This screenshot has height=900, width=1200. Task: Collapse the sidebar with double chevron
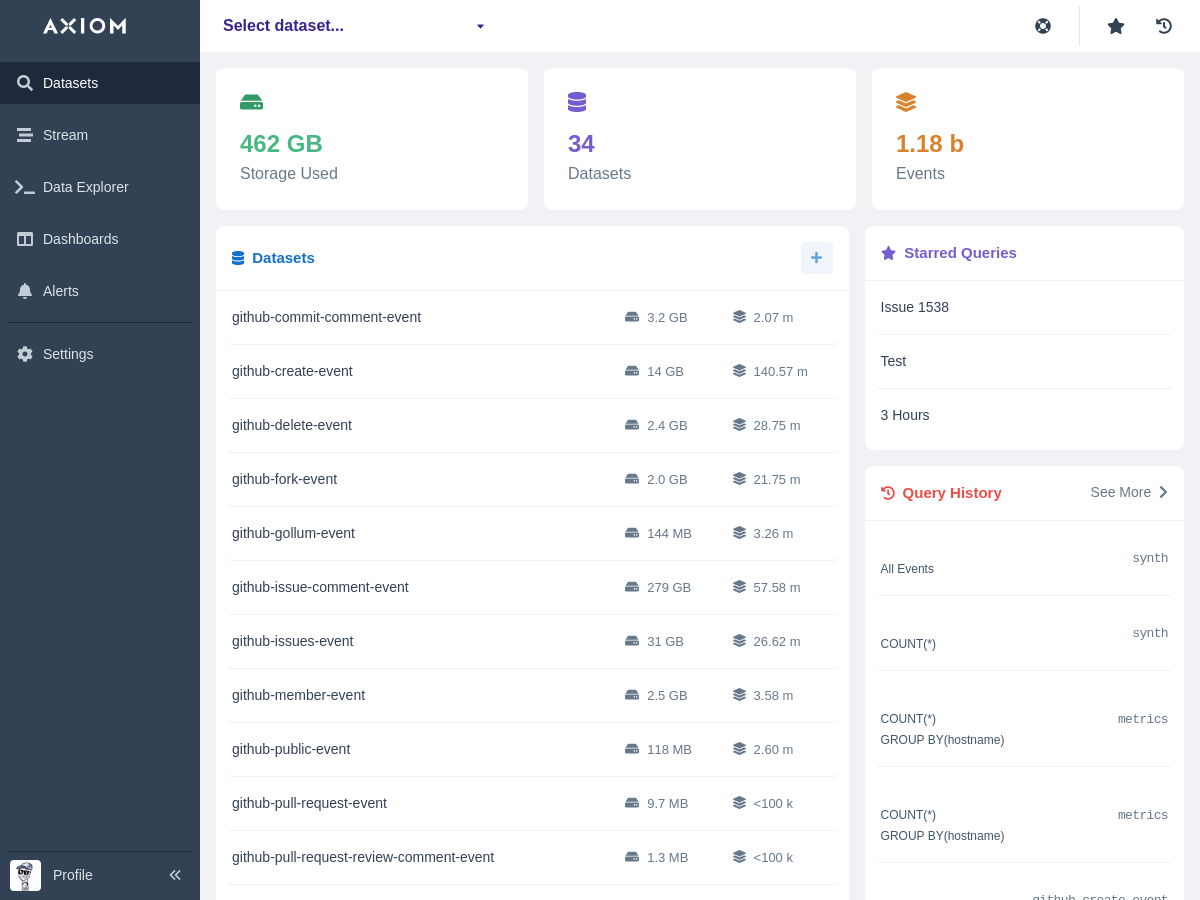tap(175, 875)
